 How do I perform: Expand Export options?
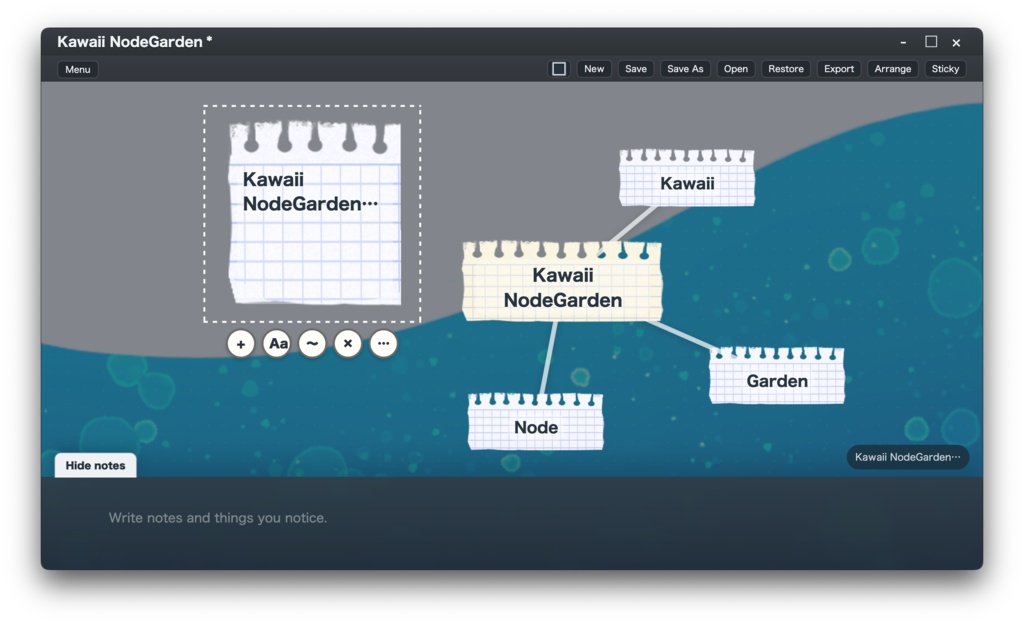(x=839, y=69)
